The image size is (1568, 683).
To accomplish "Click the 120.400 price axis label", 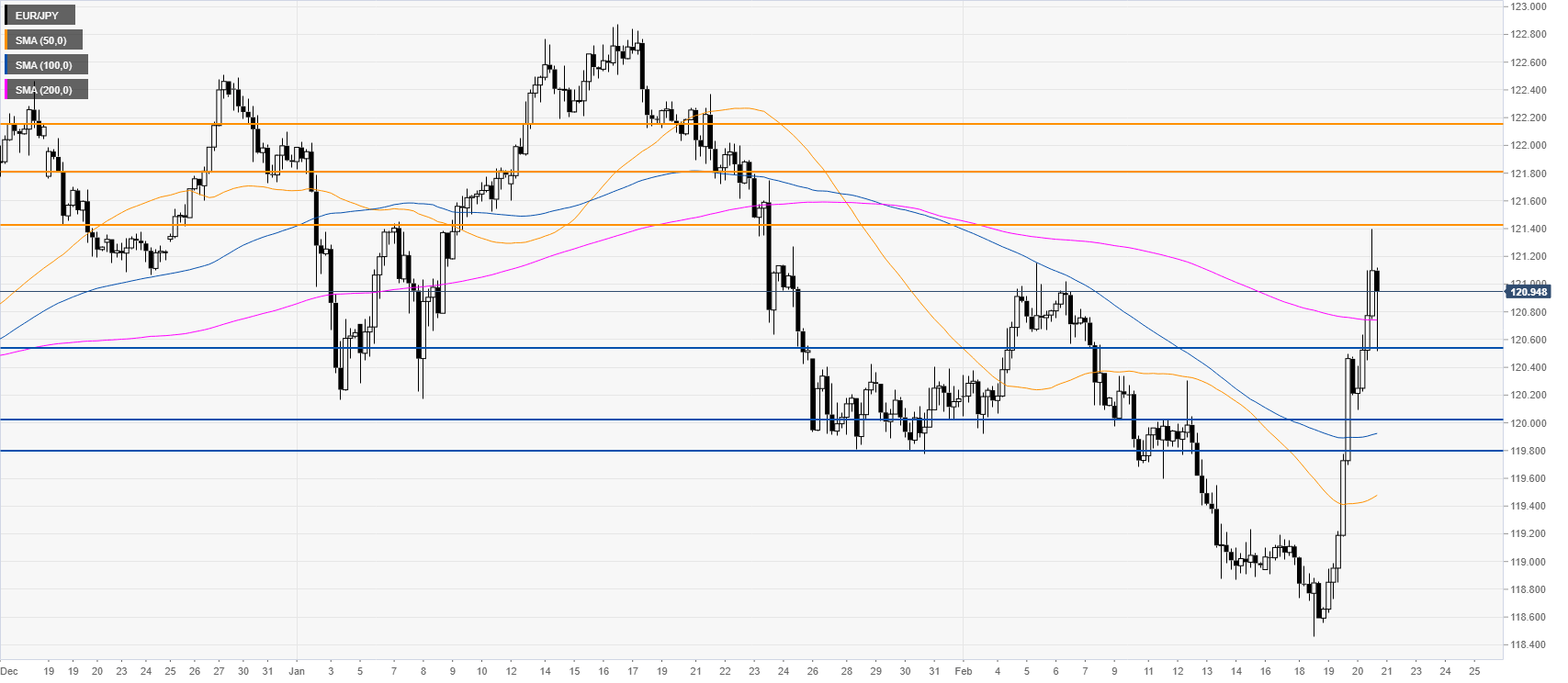I will click(x=1529, y=367).
